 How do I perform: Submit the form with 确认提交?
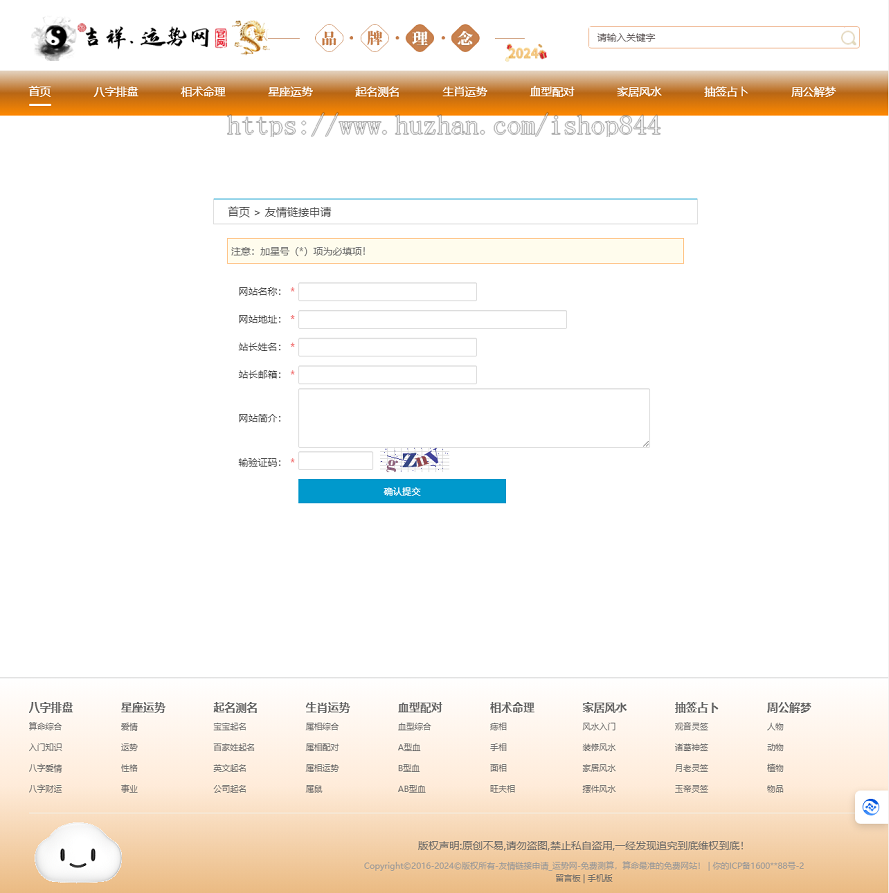pos(402,491)
